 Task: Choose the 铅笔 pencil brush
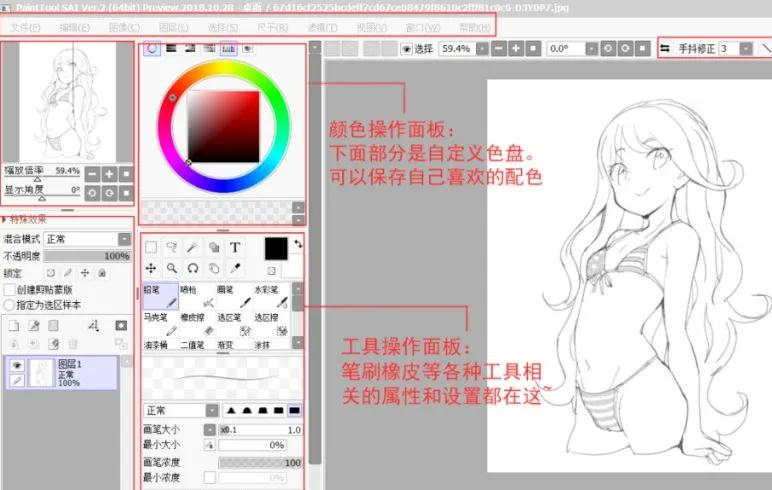(x=161, y=296)
